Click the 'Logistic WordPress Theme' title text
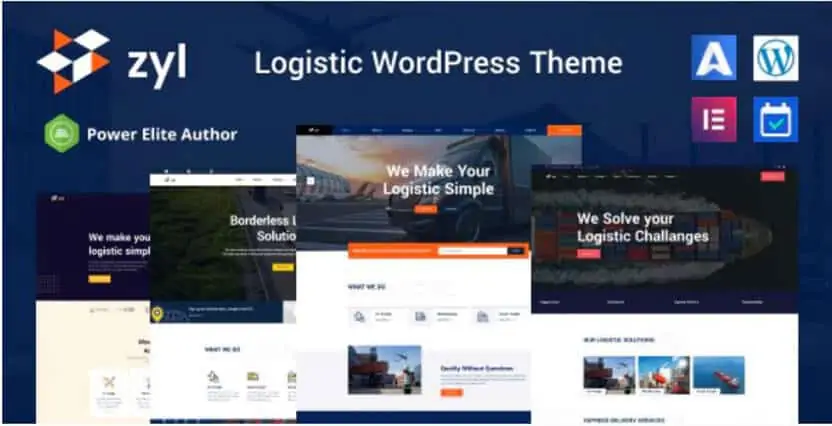 pyautogui.click(x=438, y=63)
